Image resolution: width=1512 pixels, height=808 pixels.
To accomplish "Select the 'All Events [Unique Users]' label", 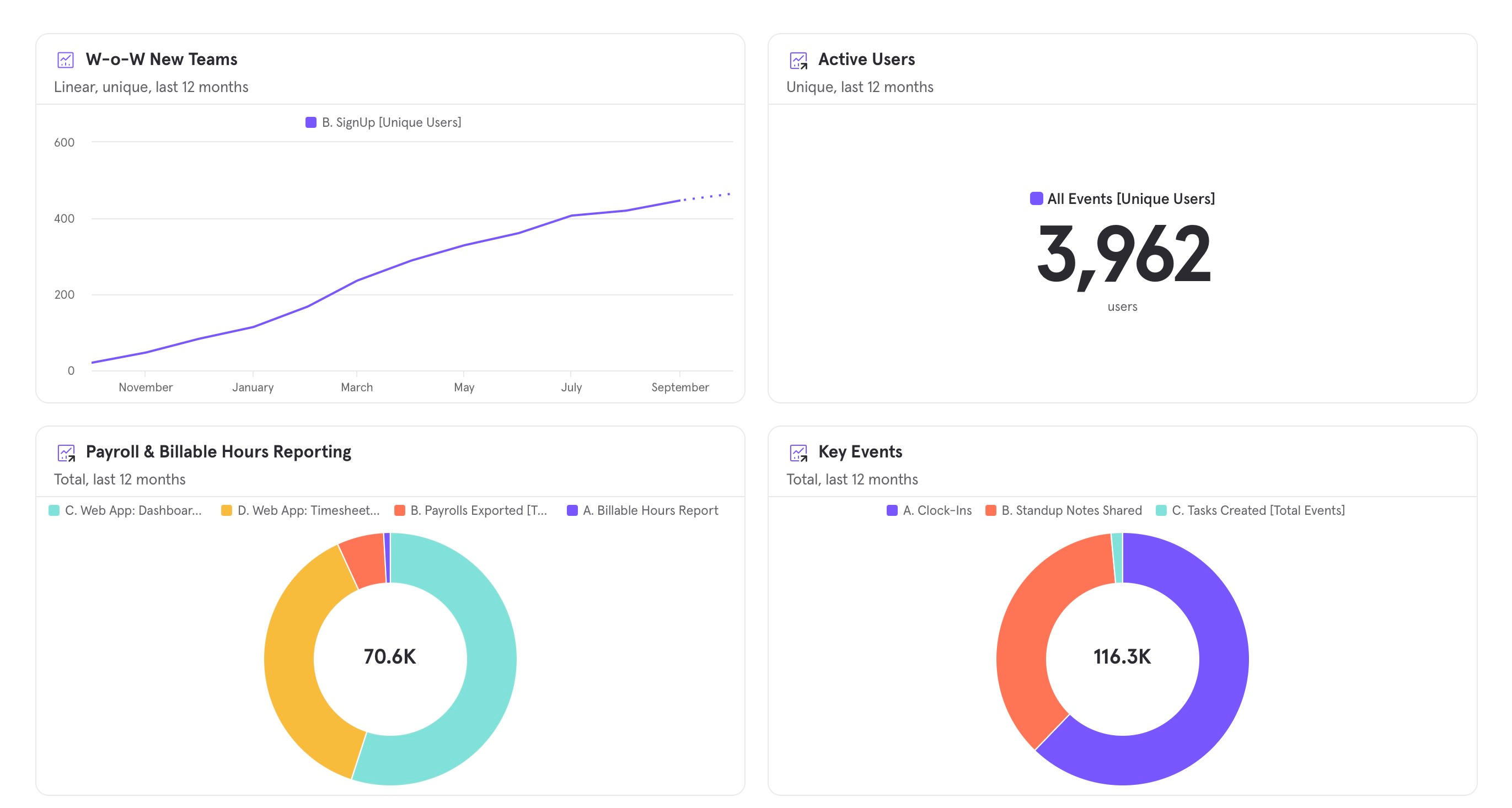I will pyautogui.click(x=1131, y=199).
